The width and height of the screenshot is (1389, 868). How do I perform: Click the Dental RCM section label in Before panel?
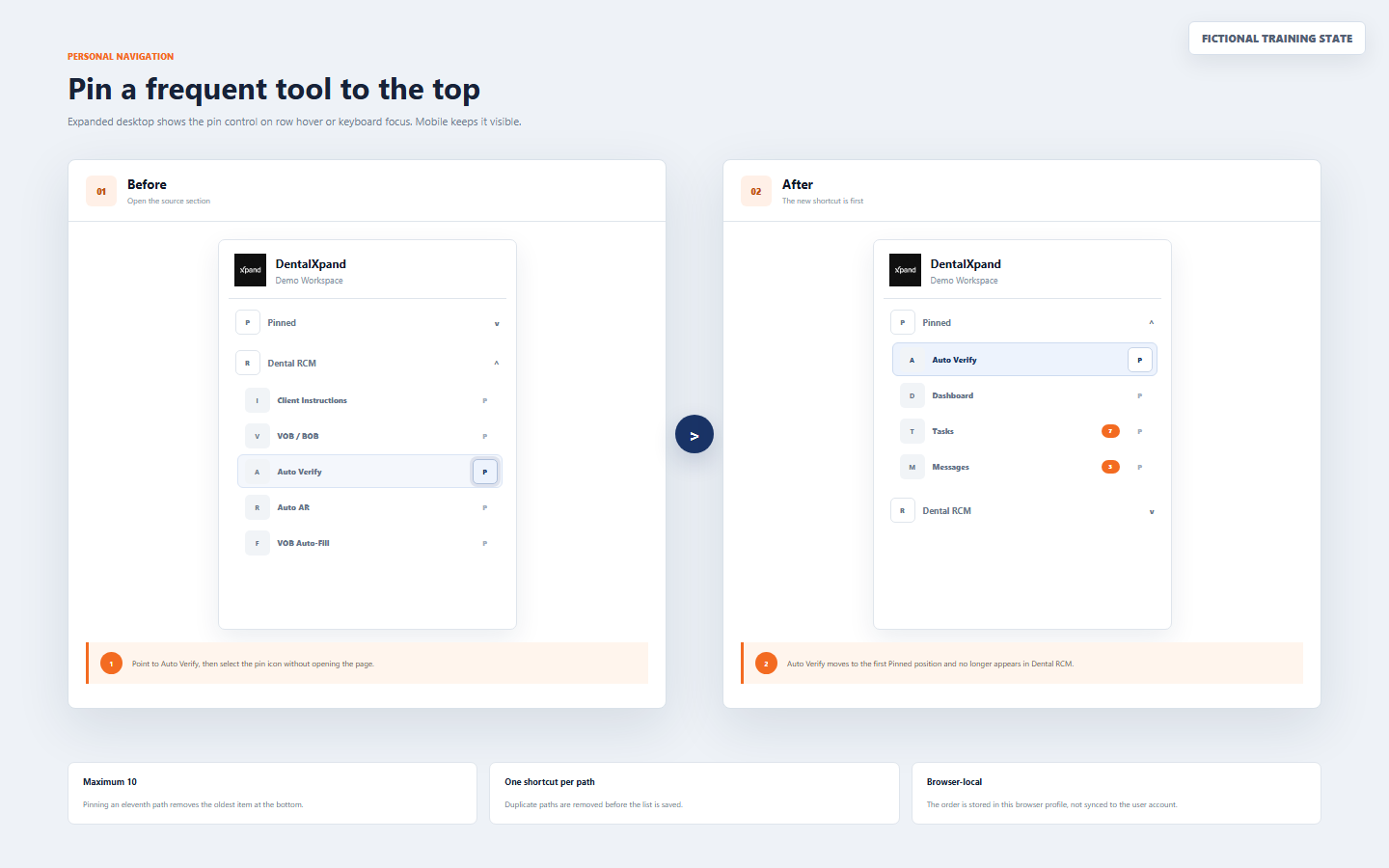pos(292,364)
